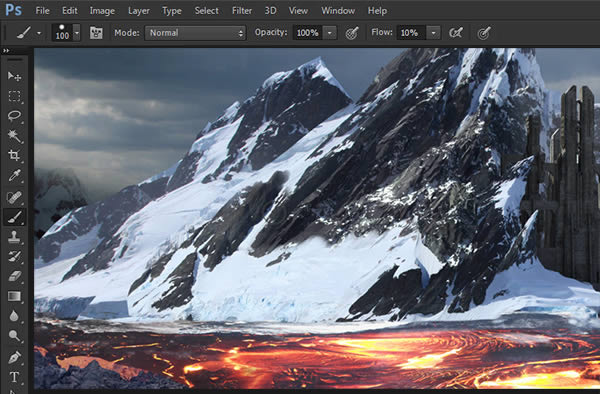Open the tool preset picker brush icon
Viewport: 600px width, 394px height.
24,33
